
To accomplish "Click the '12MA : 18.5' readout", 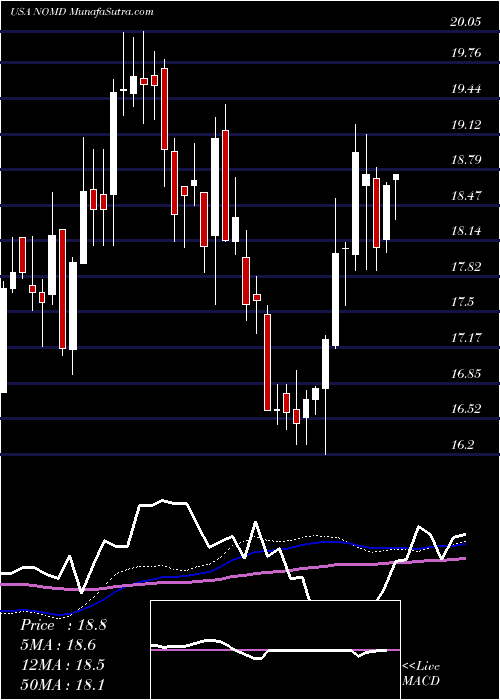I will pos(62,664).
